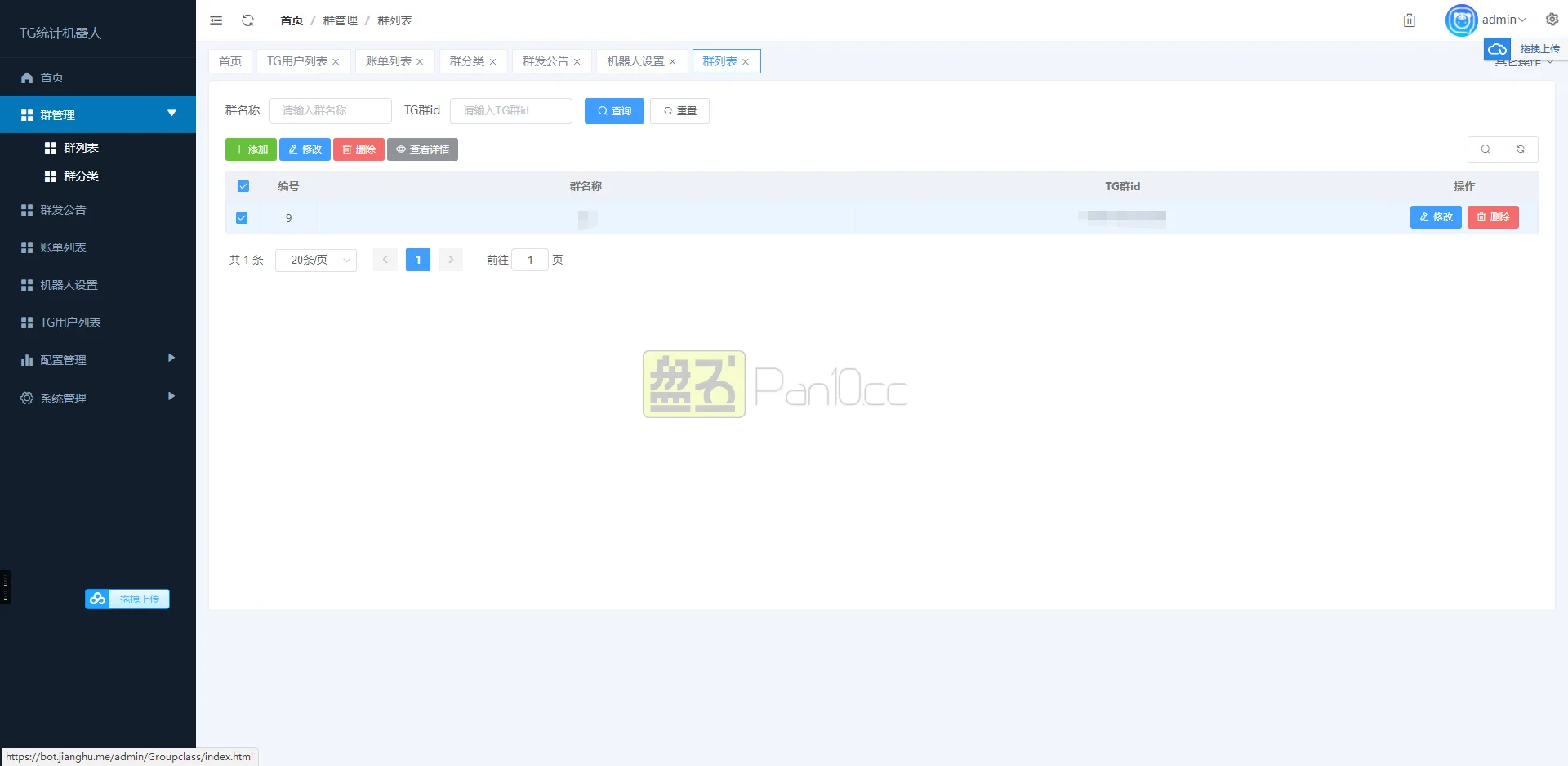Expand the 配置管理 sidebar menu
Viewport: 1568px width, 766px height.
click(98, 360)
